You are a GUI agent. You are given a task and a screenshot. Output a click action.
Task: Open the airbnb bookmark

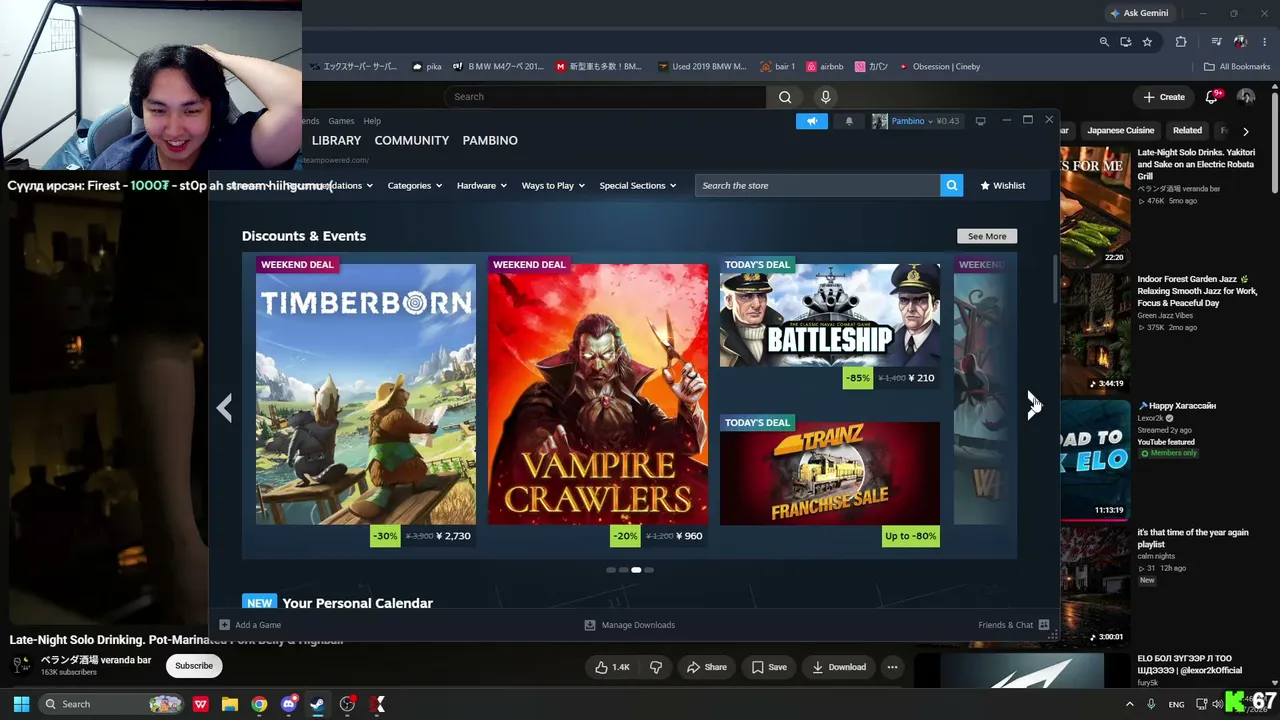(x=825, y=67)
